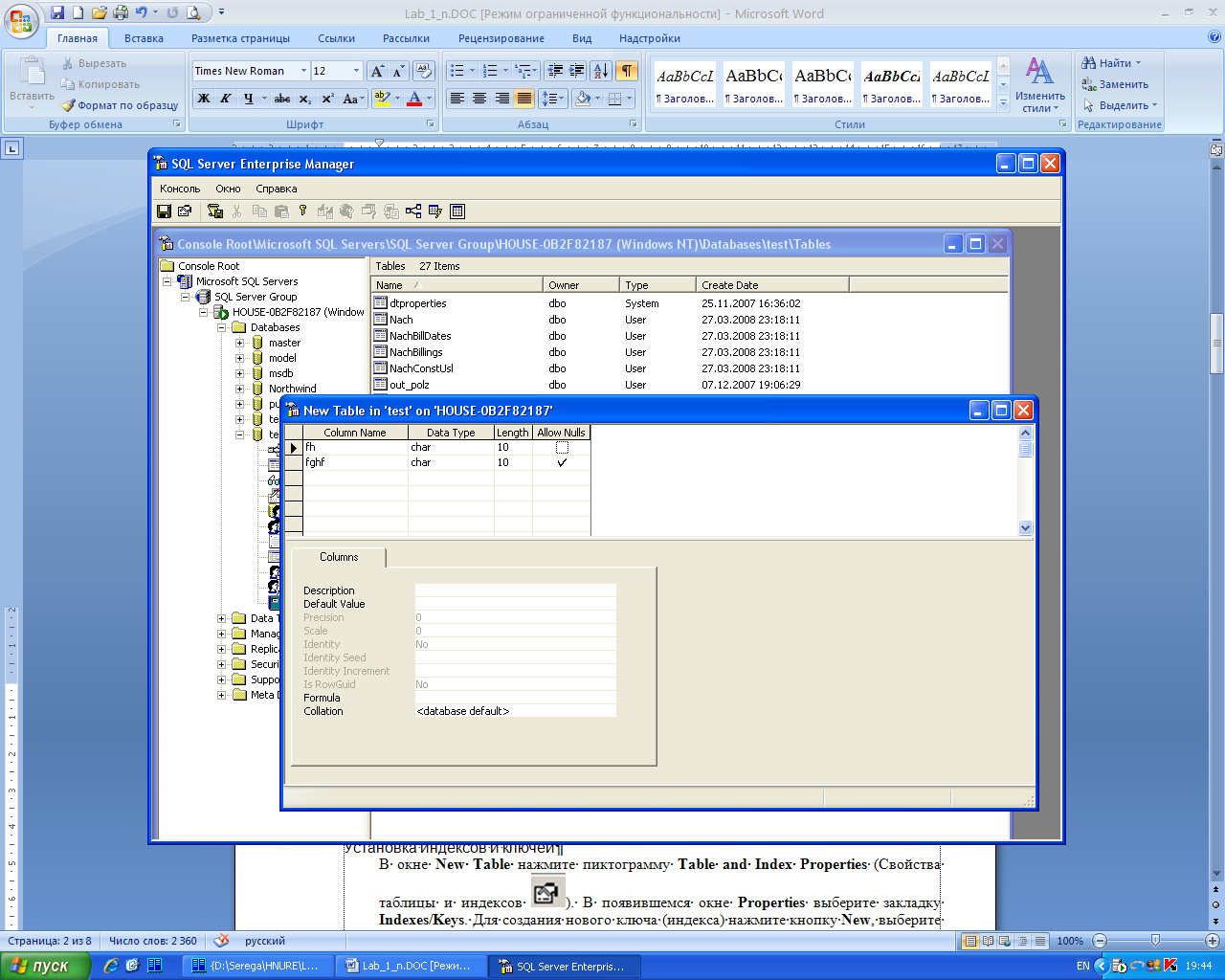Open the Справка menu
Image resolution: width=1225 pixels, height=980 pixels.
[x=277, y=189]
